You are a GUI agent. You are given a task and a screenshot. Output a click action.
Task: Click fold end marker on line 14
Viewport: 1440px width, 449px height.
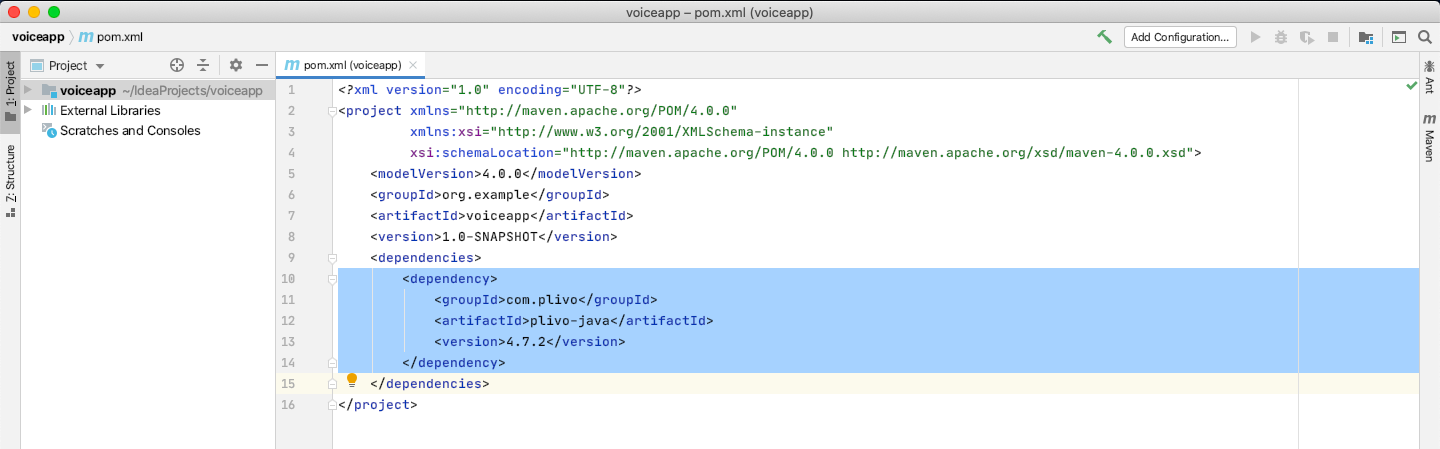coord(332,363)
